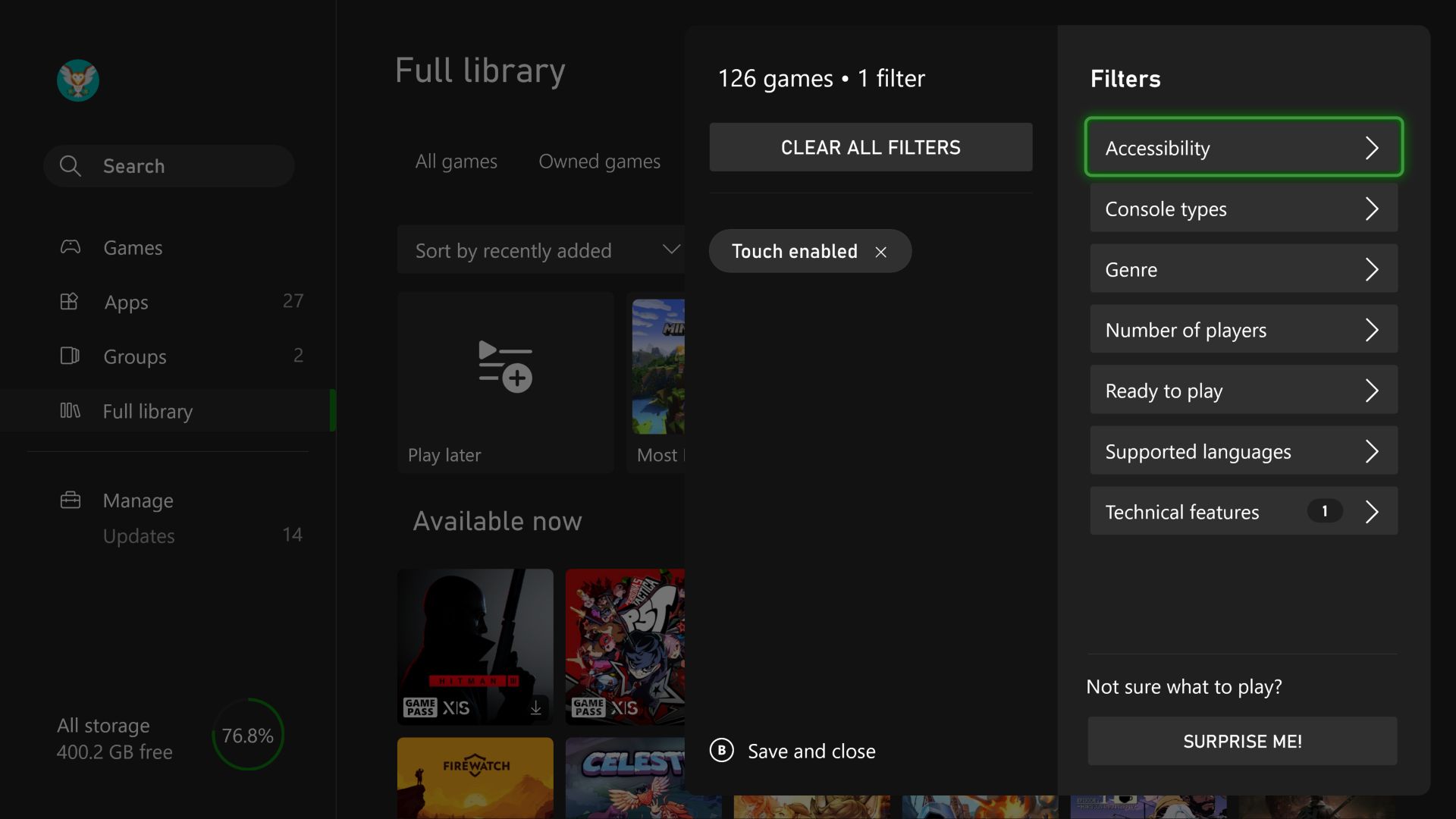Click the Play later add icon
Viewport: 1456px width, 819px height.
[505, 366]
